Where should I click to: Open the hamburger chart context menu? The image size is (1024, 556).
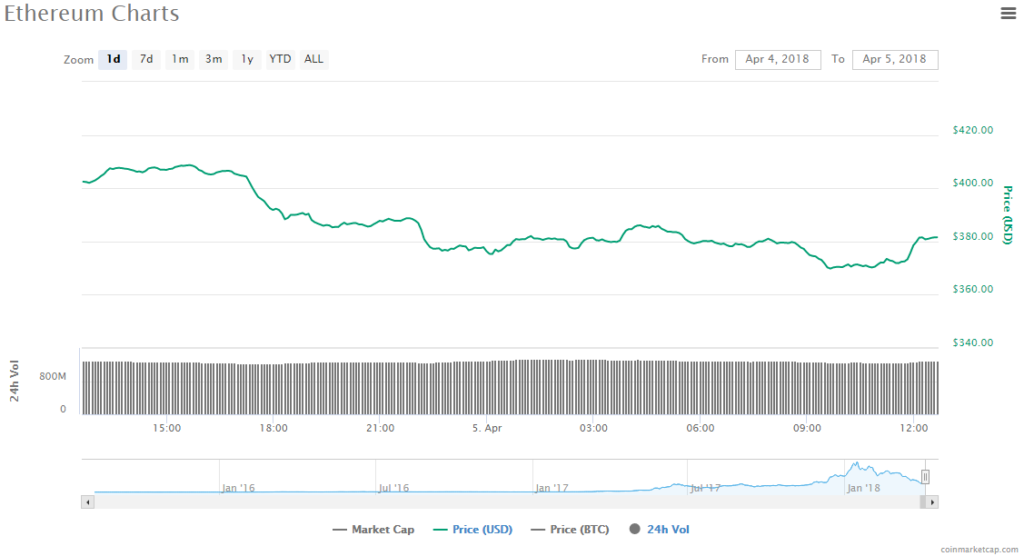click(x=1008, y=13)
